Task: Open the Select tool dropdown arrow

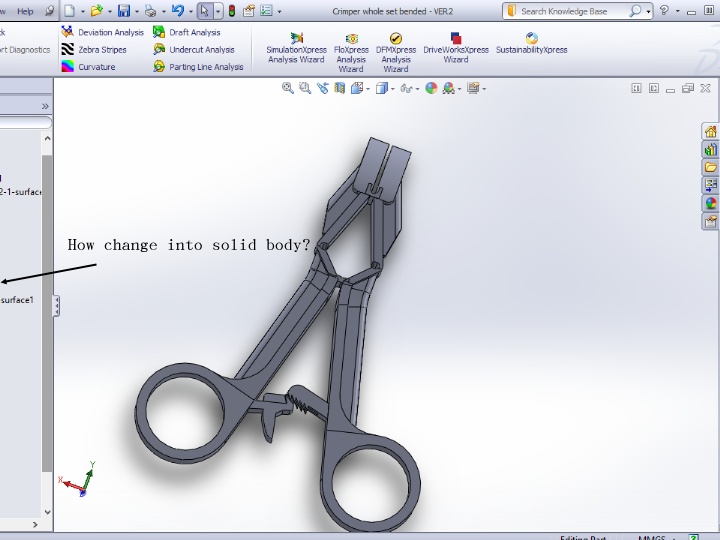Action: click(x=218, y=11)
